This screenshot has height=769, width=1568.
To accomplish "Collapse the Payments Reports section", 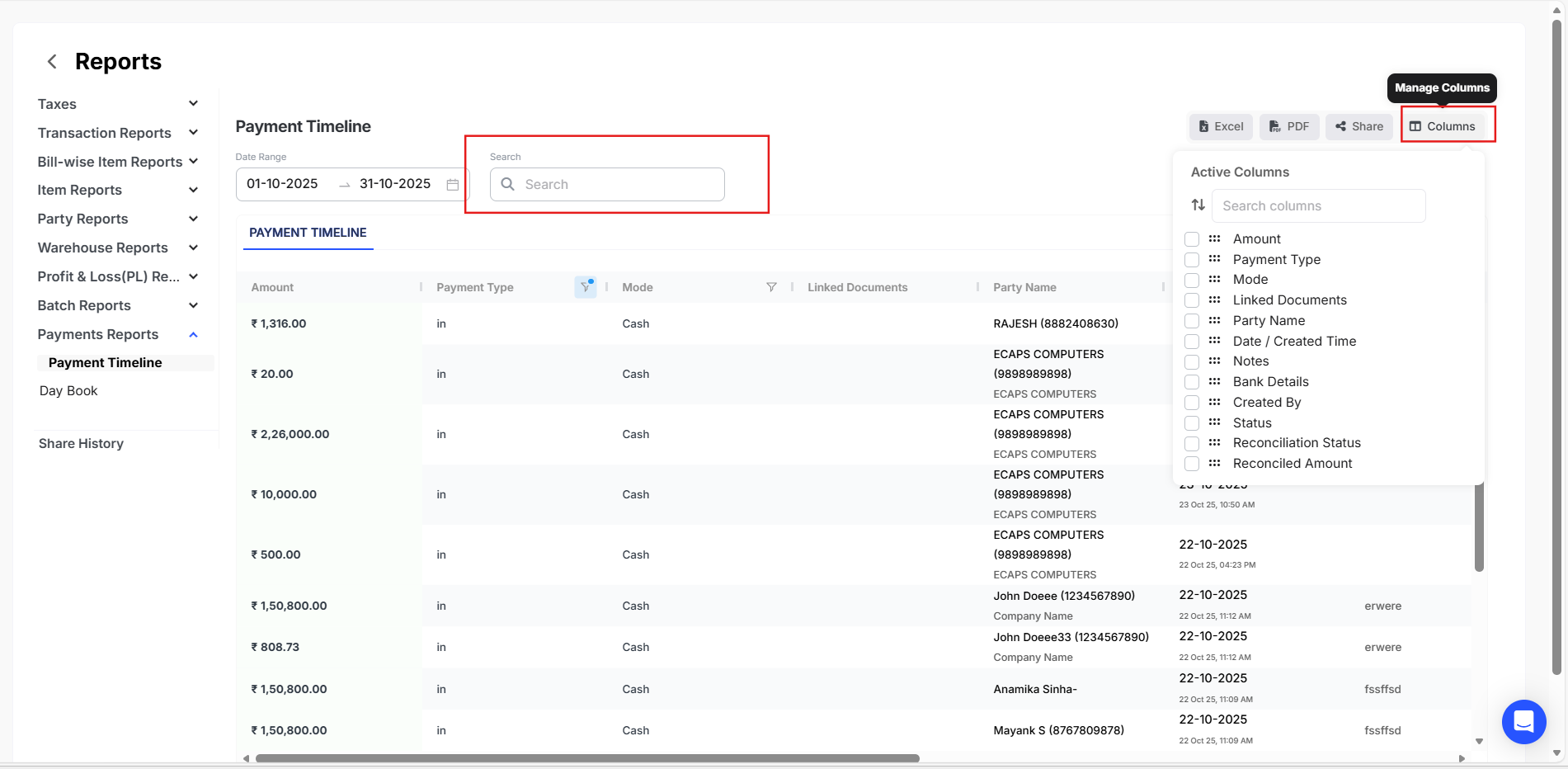I will (193, 334).
